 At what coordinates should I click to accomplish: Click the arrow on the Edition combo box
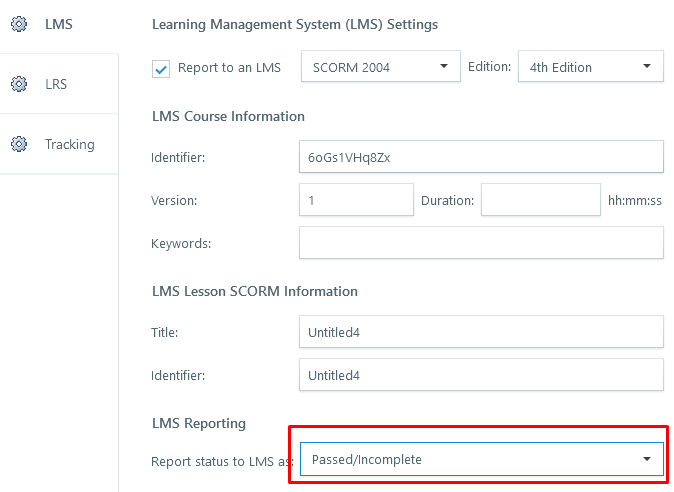click(x=647, y=67)
